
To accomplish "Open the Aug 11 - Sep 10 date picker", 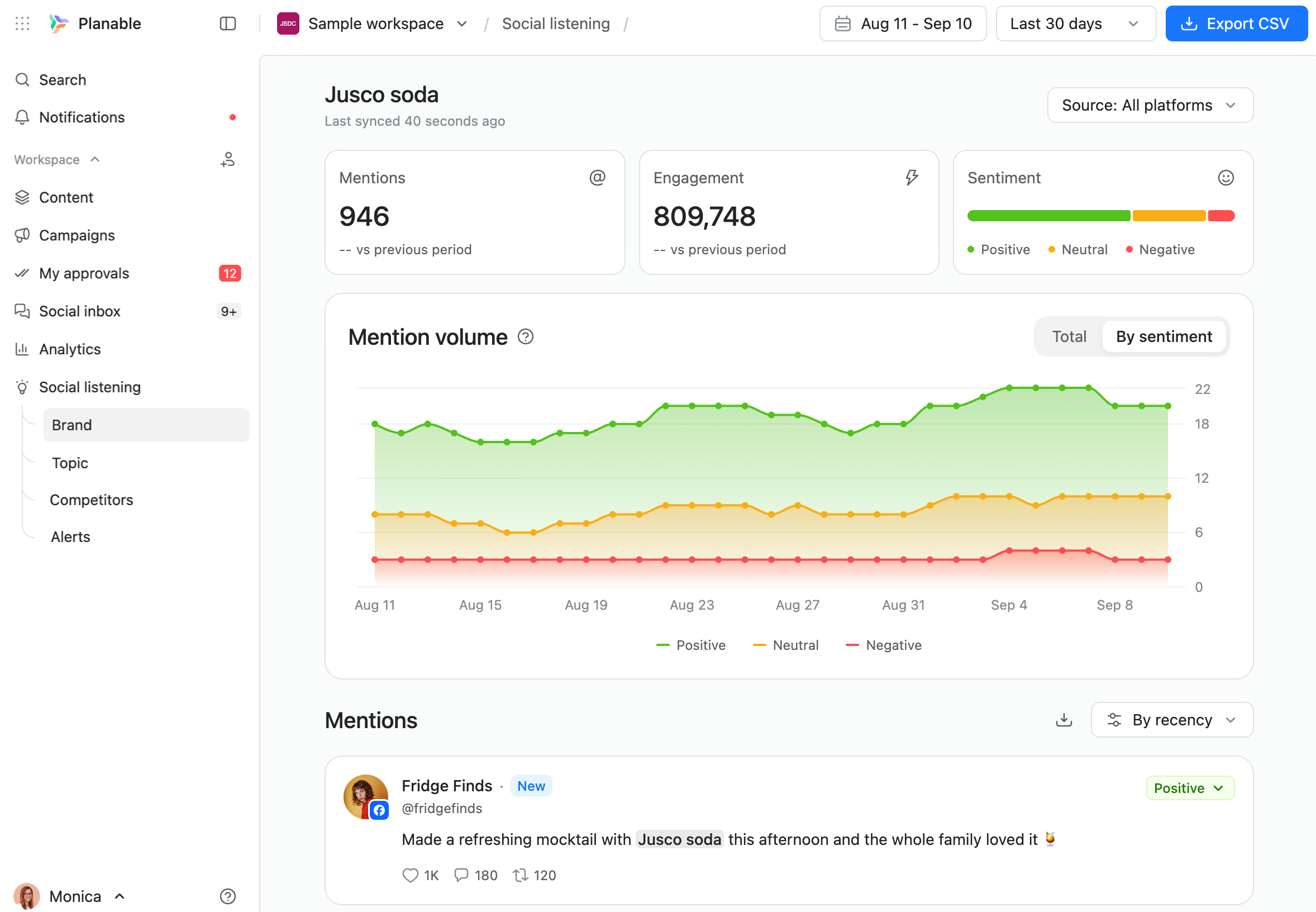I will pos(903,23).
